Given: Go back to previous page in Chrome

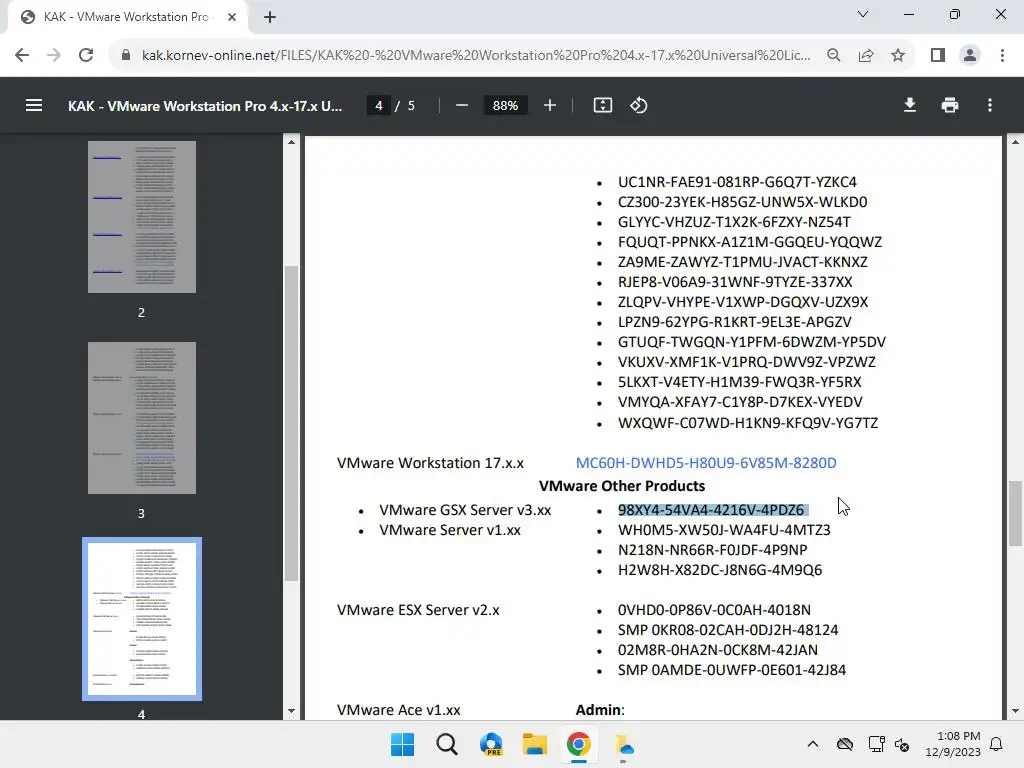Looking at the screenshot, I should [x=22, y=56].
